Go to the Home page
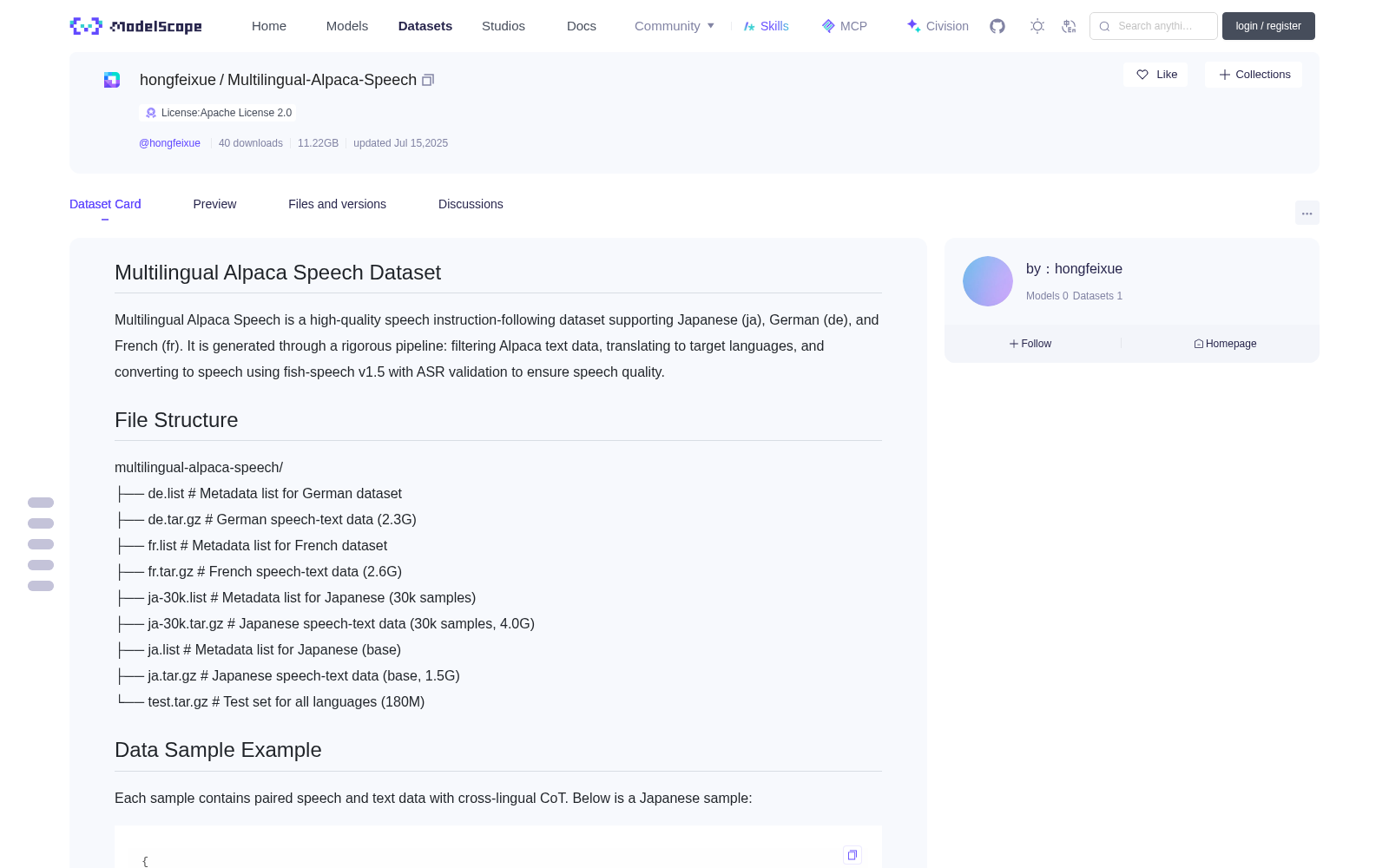 coord(269,26)
